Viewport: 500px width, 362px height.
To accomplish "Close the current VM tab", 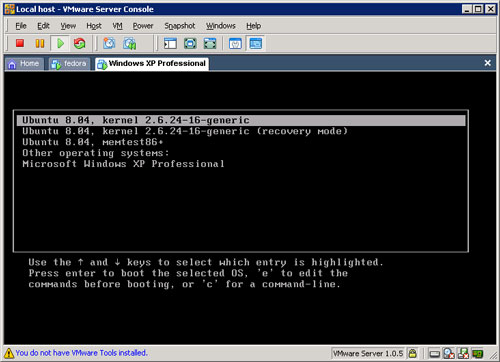I will (x=487, y=63).
